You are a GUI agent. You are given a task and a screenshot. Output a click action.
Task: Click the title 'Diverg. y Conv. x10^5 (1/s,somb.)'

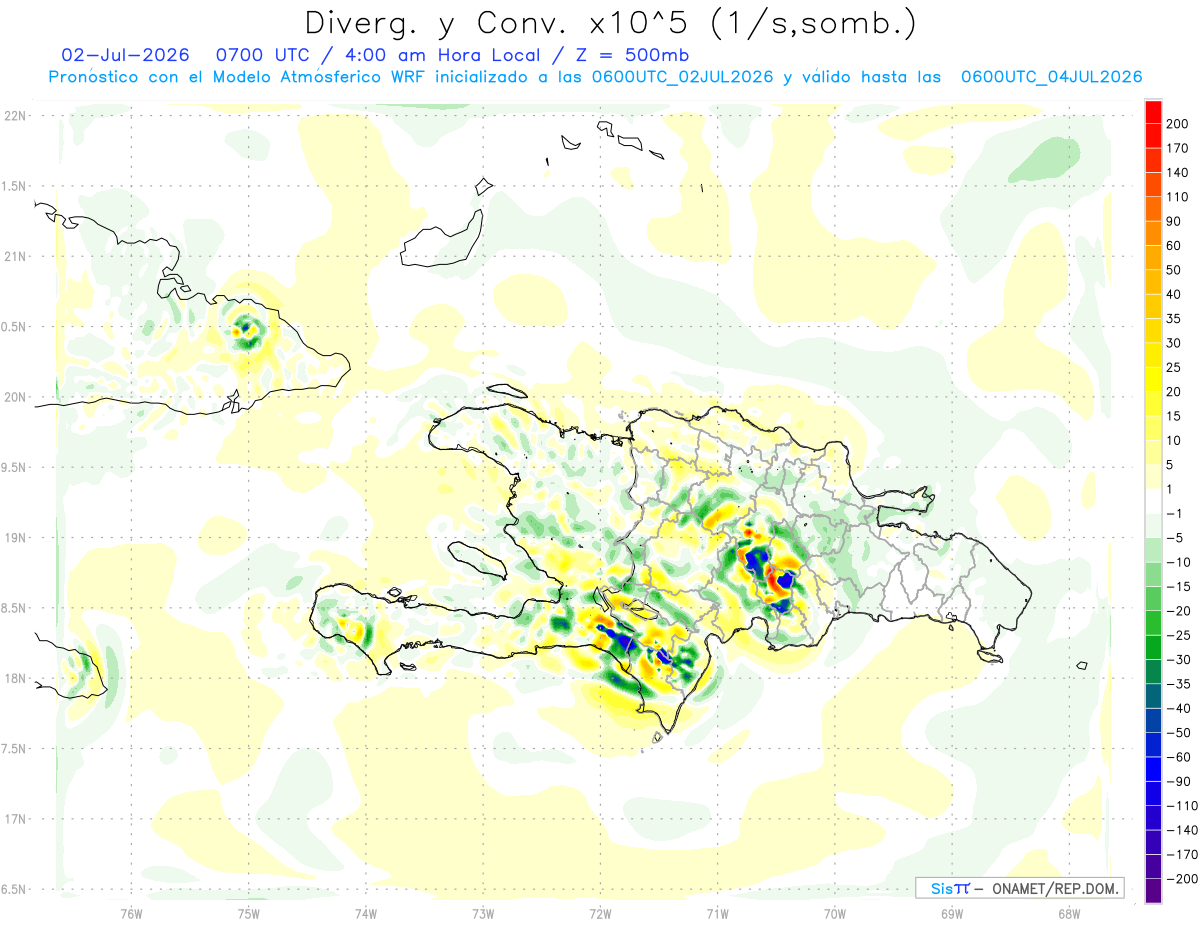[610, 23]
